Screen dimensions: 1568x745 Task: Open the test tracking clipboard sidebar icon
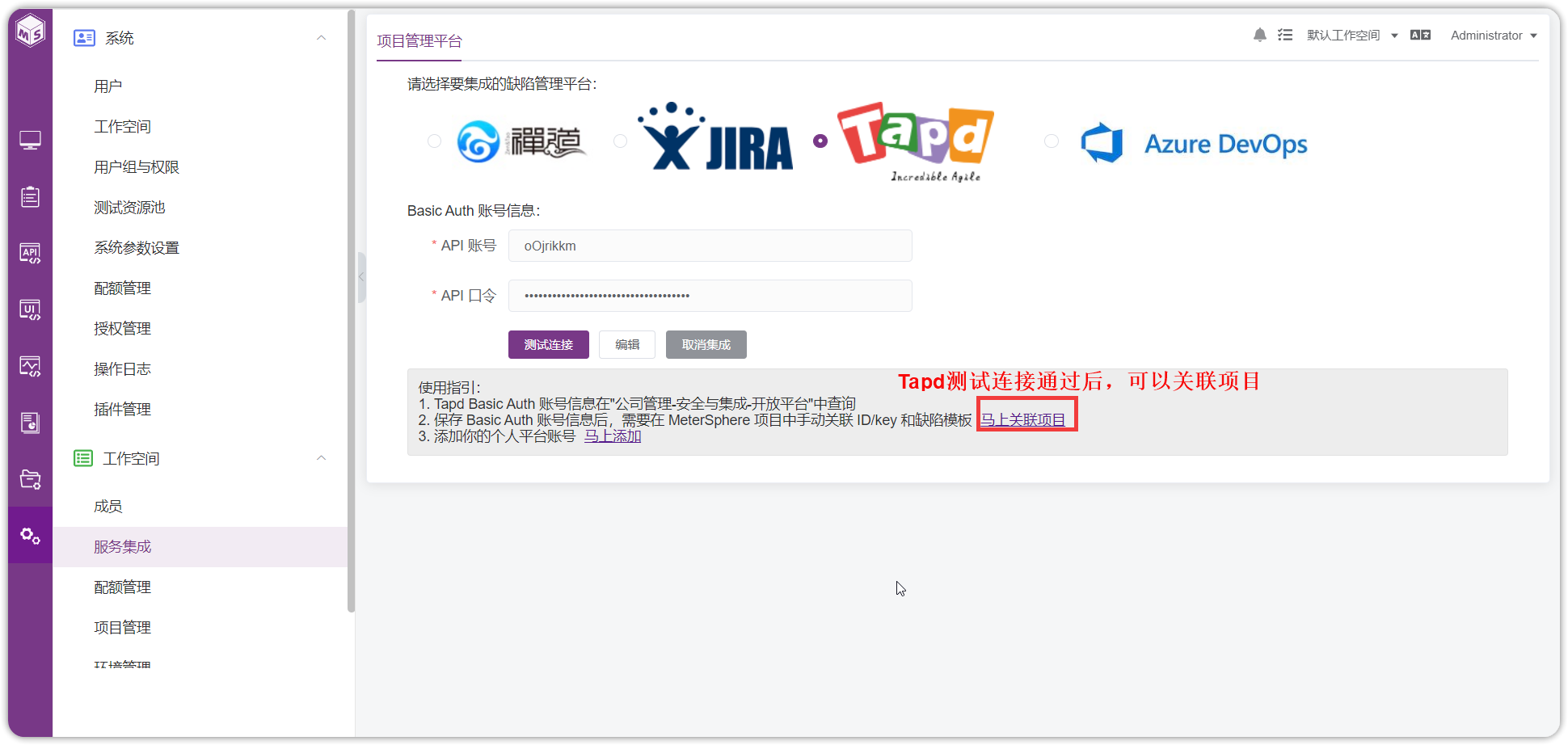pos(30,197)
